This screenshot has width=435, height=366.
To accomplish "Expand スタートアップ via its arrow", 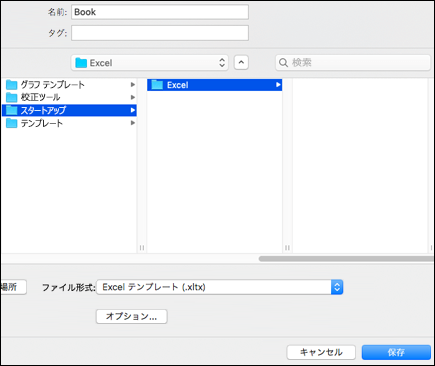I will [133, 110].
